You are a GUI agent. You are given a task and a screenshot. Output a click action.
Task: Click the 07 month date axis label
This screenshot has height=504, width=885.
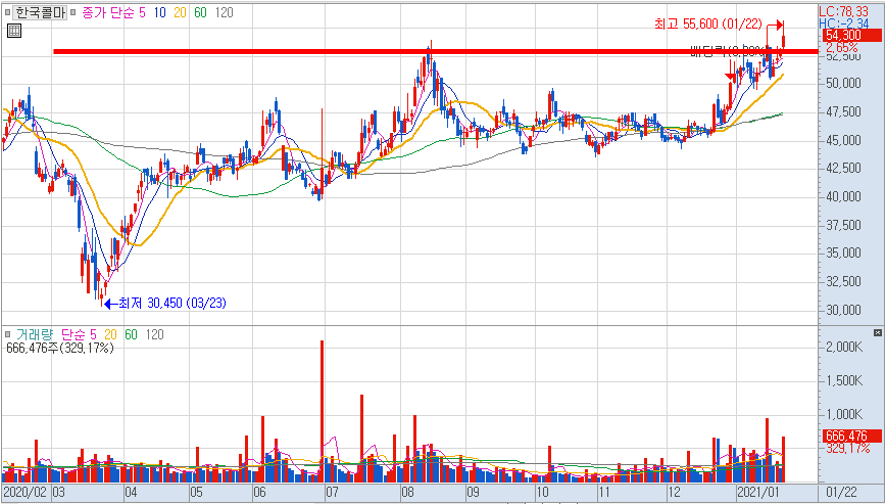330,492
